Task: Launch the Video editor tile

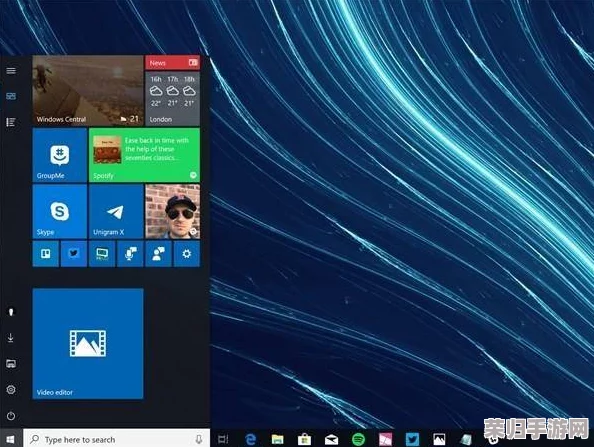Action: pyautogui.click(x=88, y=344)
